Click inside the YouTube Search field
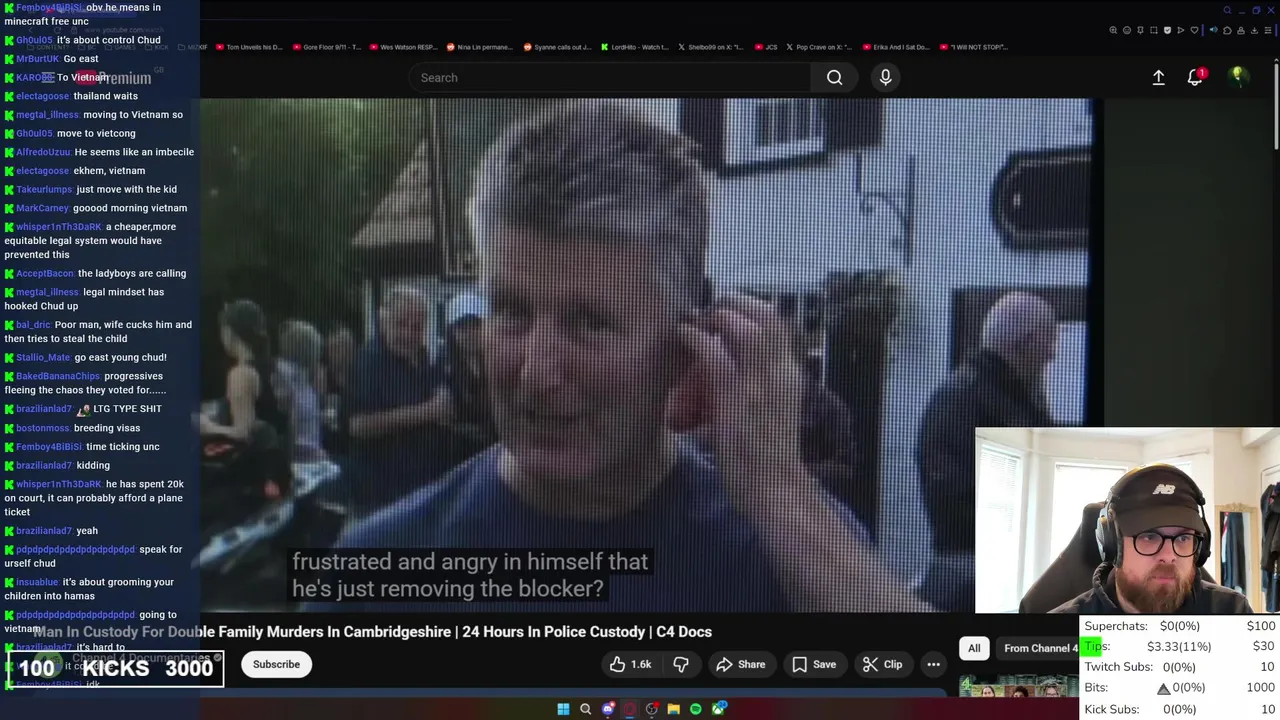The width and height of the screenshot is (1280, 720). pos(610,77)
